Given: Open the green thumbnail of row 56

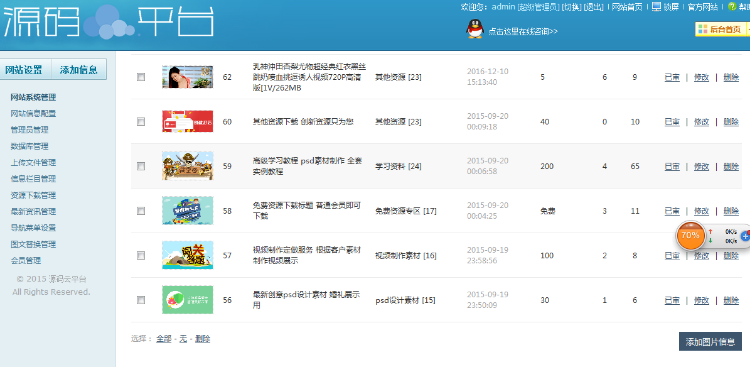Looking at the screenshot, I should 188,300.
